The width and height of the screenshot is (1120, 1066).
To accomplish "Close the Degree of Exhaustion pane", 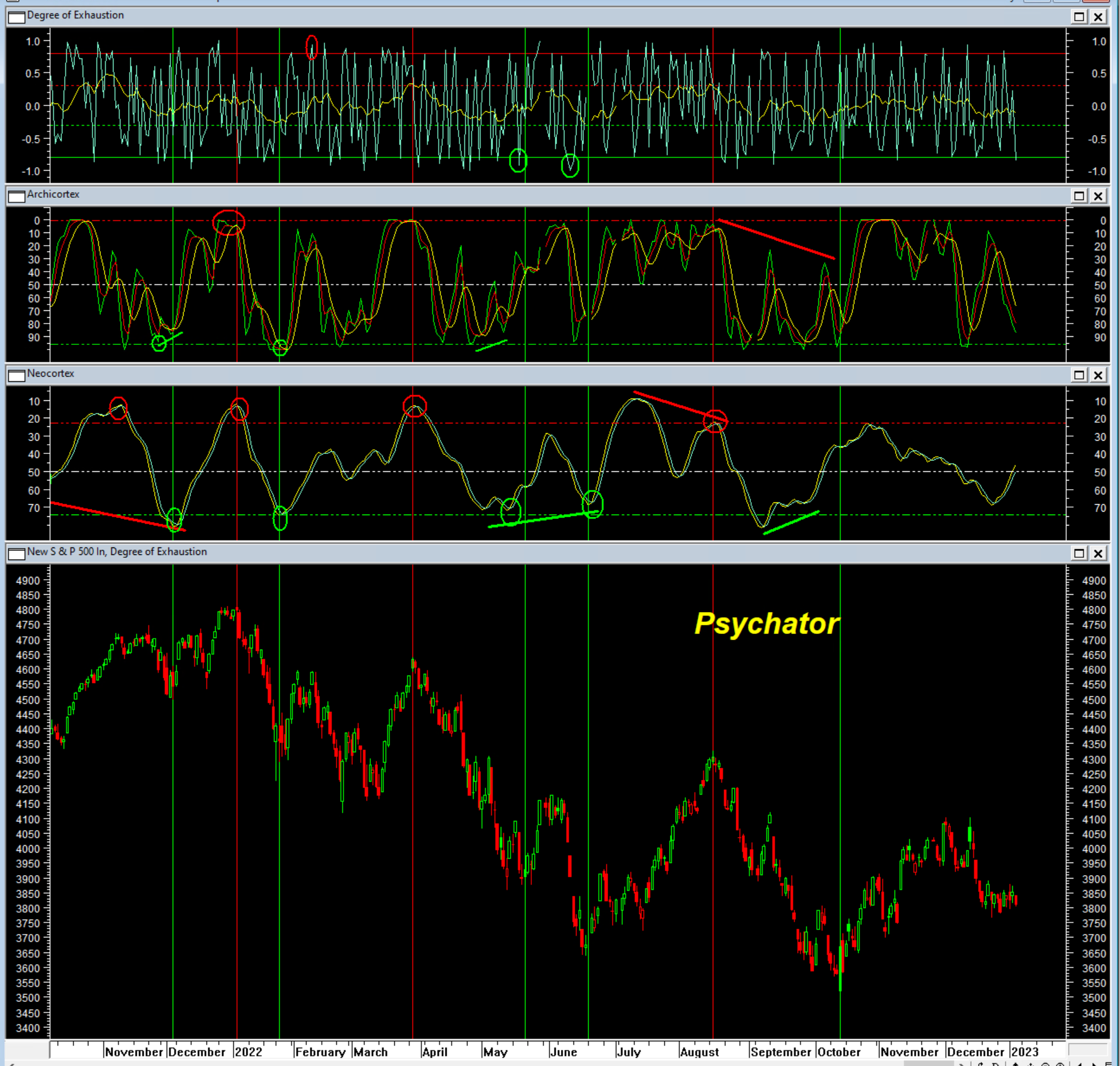I will click(1098, 17).
